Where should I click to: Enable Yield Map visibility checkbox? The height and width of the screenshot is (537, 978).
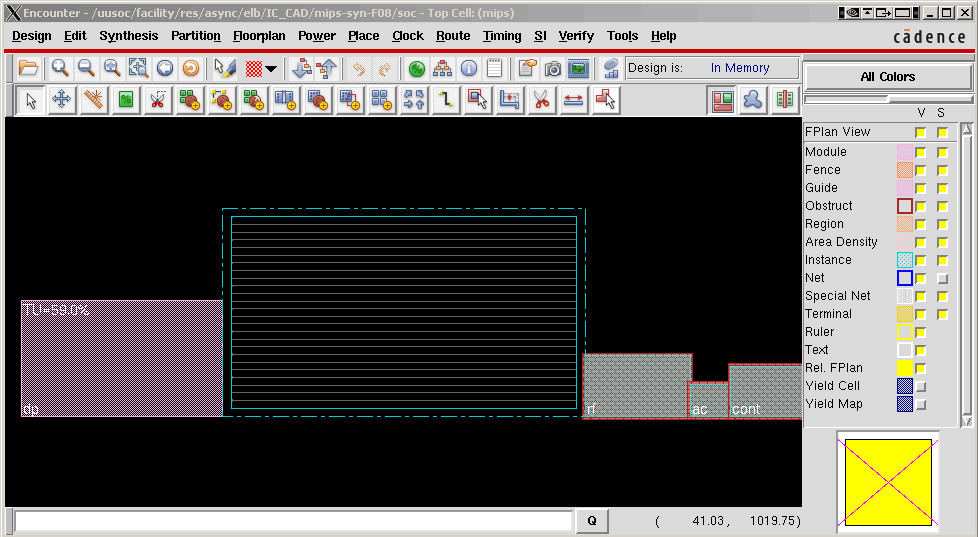point(921,404)
